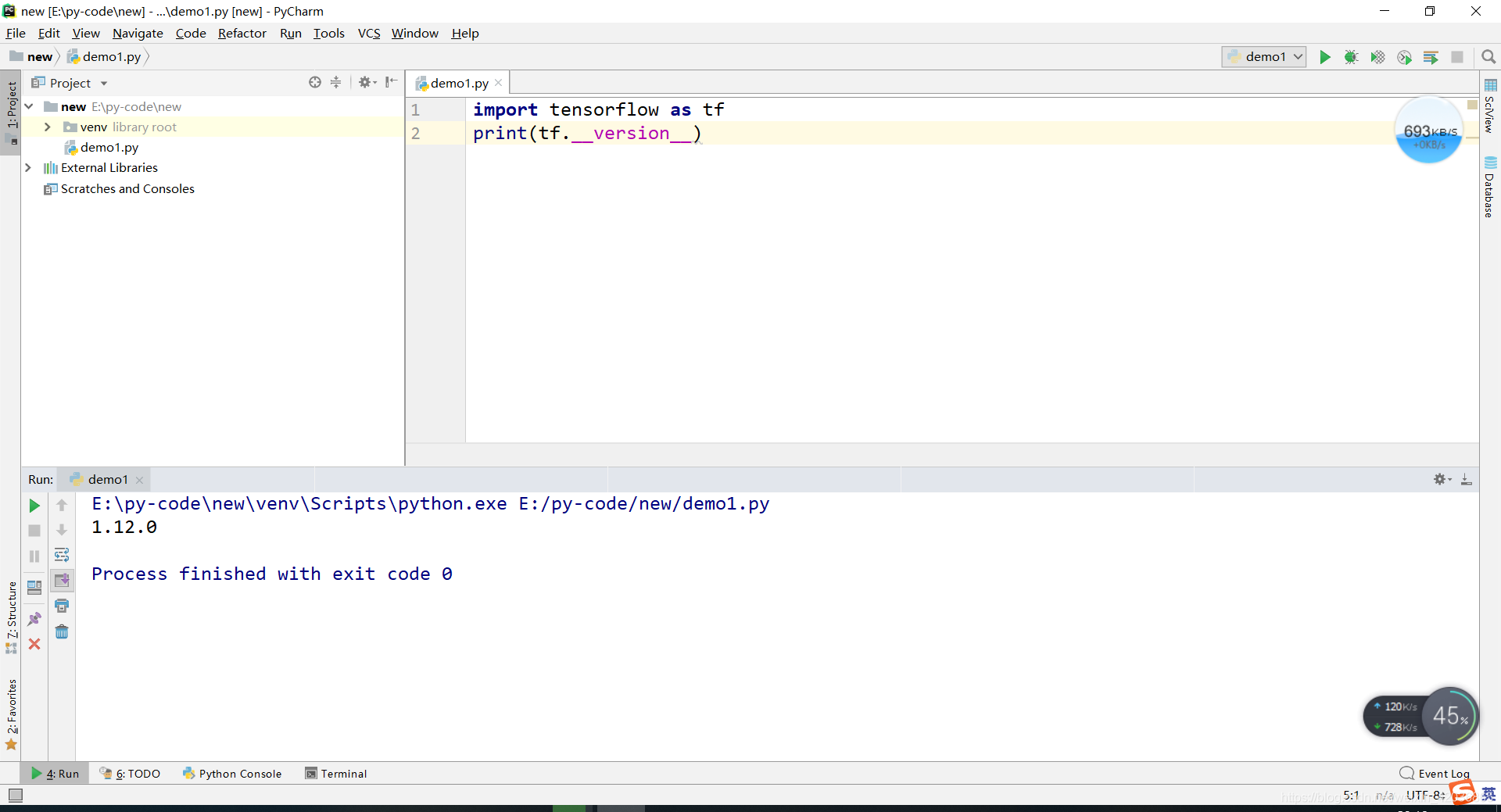Image resolution: width=1501 pixels, height=812 pixels.
Task: Hide Run panel with download-arrow icon
Action: tap(1467, 479)
